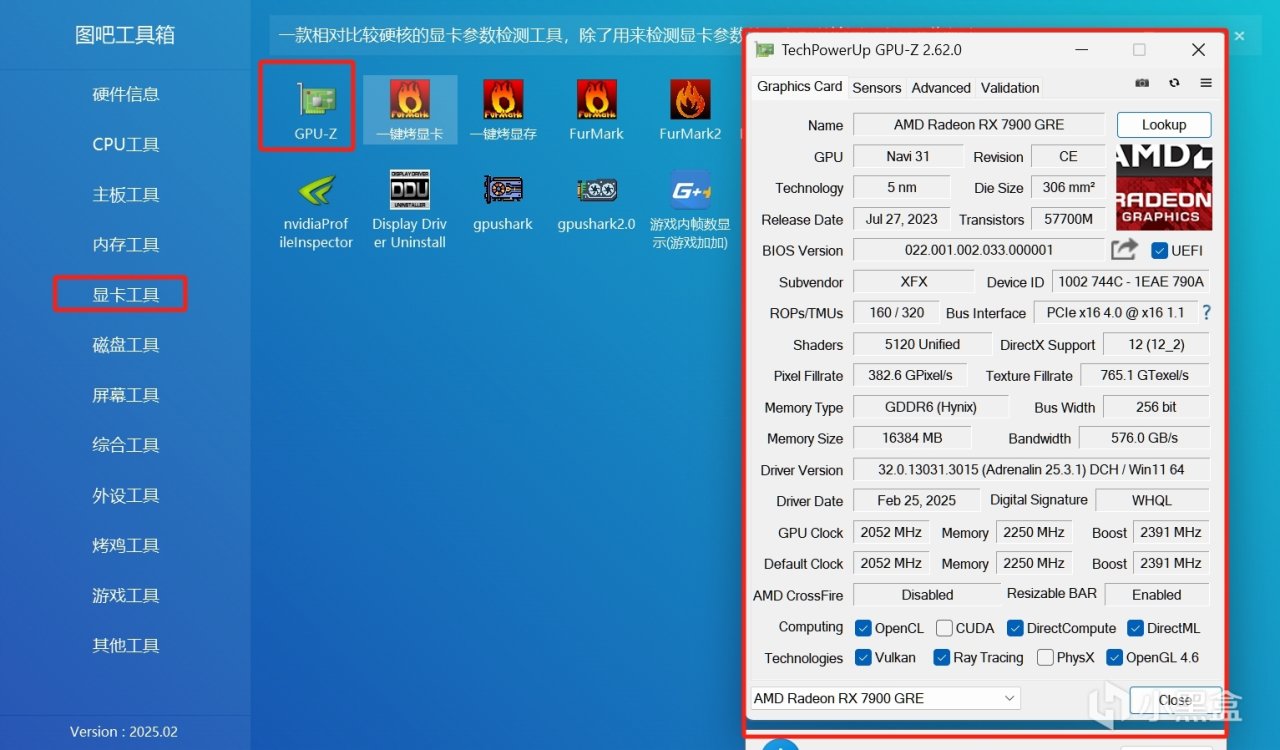Open 其他工具 in the sidebar
The image size is (1280, 750).
point(126,645)
